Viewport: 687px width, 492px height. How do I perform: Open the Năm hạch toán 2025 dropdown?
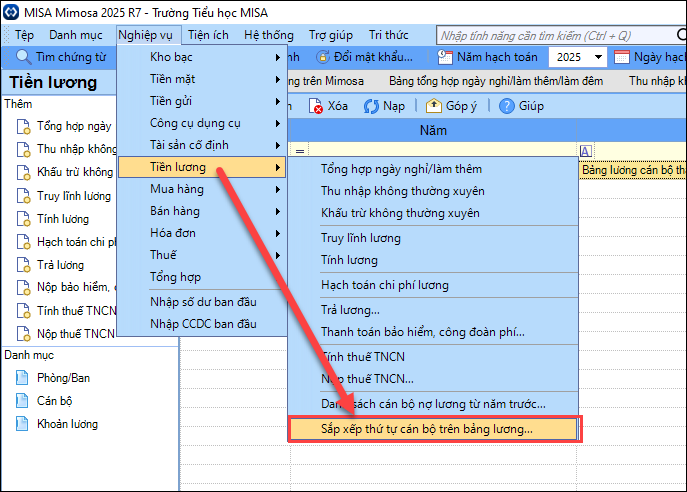pyautogui.click(x=598, y=57)
